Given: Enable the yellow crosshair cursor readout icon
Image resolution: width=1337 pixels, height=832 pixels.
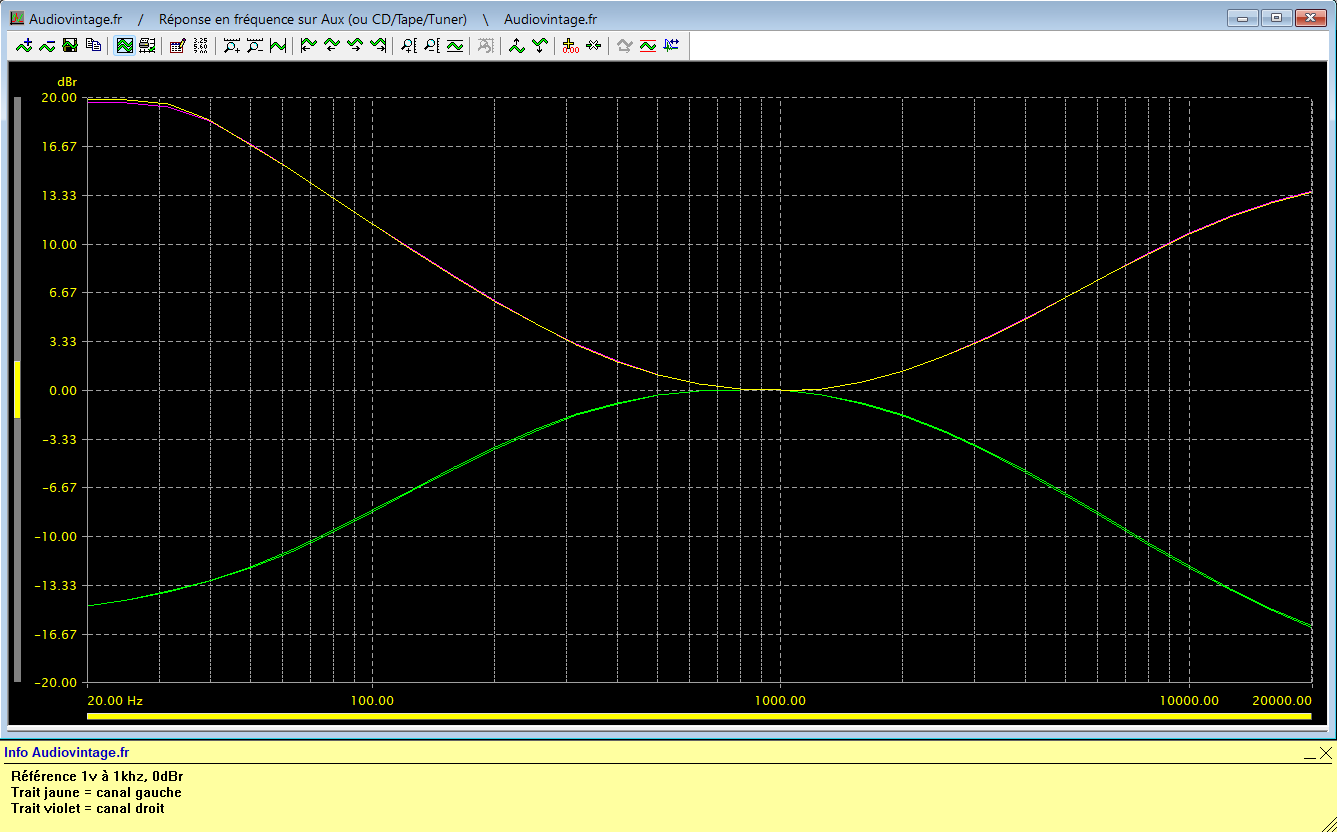Looking at the screenshot, I should point(570,45).
